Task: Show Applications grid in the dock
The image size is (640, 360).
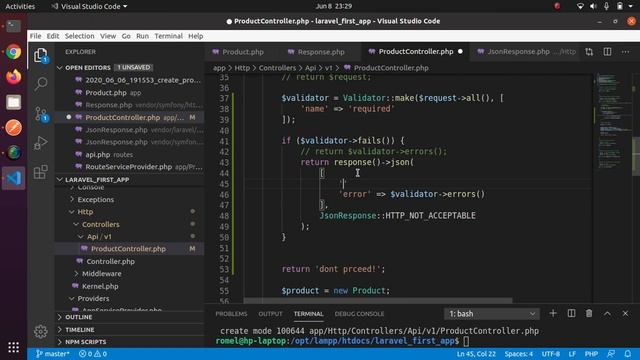Action: pyautogui.click(x=13, y=347)
